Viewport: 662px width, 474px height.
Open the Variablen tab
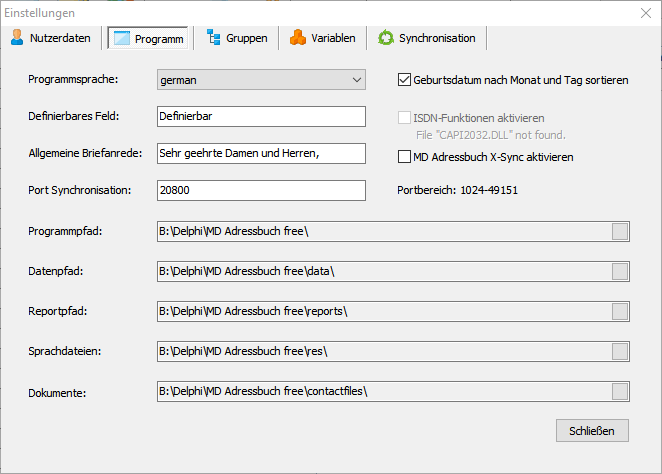point(323,38)
